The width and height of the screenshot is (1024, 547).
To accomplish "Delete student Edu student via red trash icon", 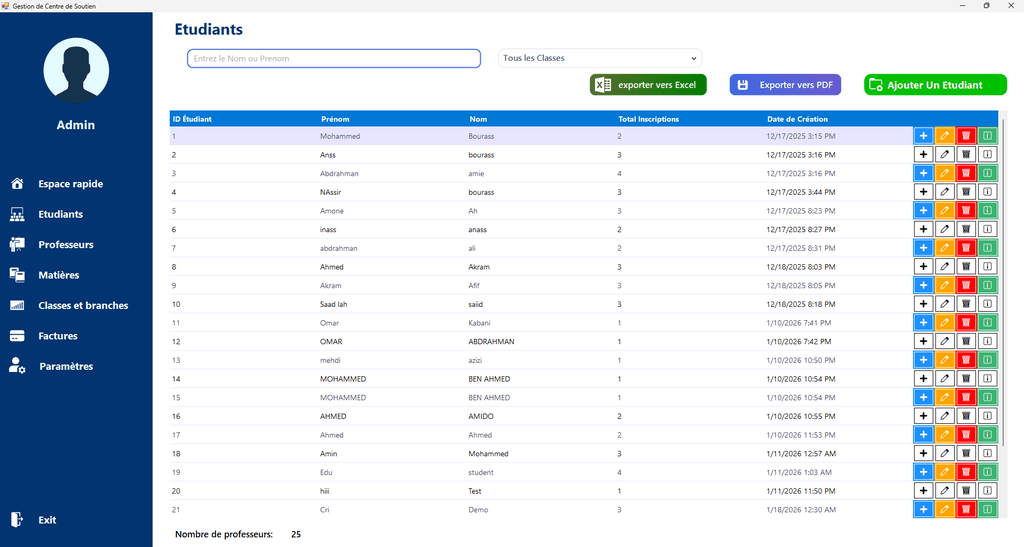I will [966, 472].
